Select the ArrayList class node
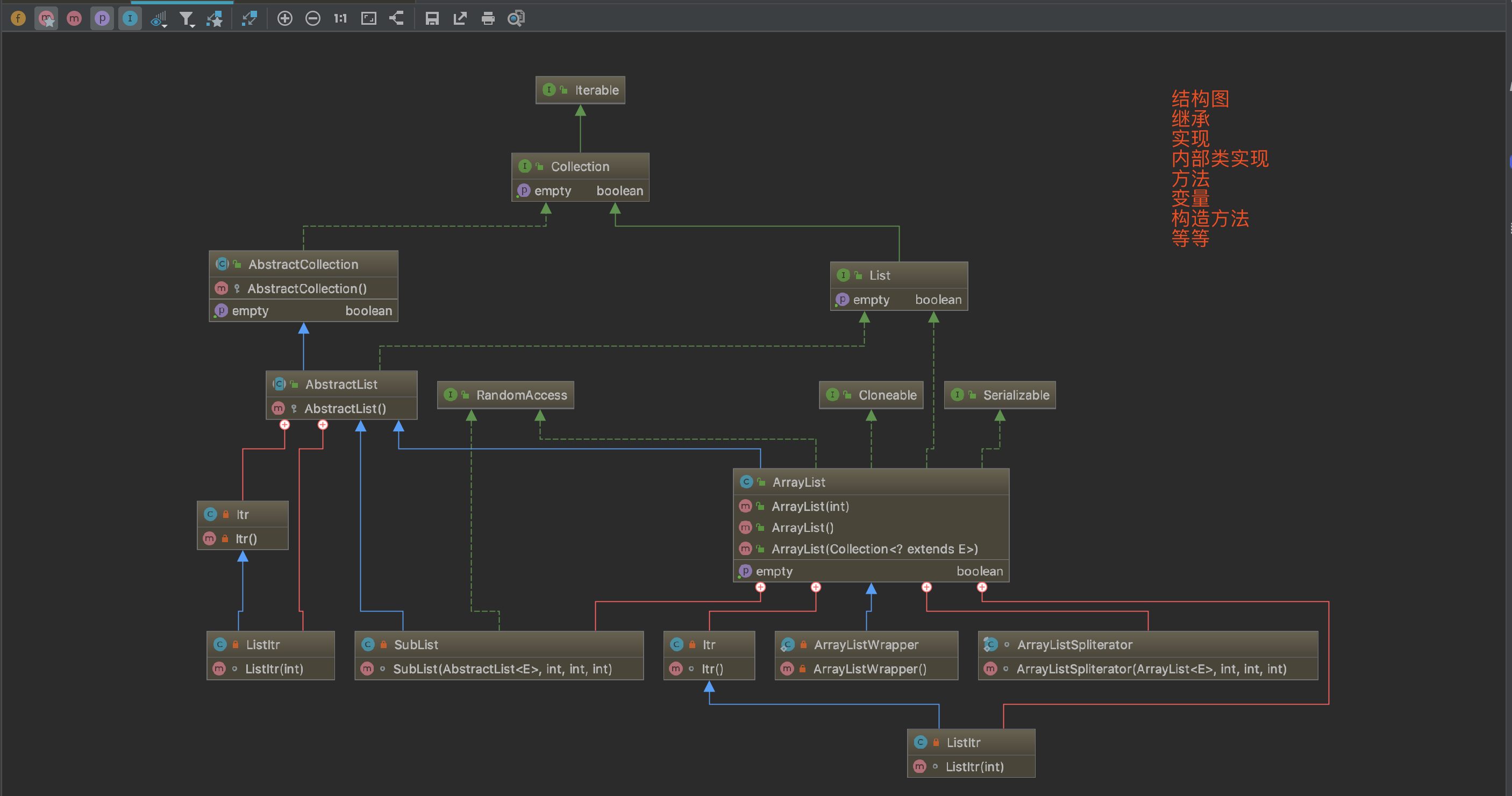The width and height of the screenshot is (1512, 796). pos(798,482)
